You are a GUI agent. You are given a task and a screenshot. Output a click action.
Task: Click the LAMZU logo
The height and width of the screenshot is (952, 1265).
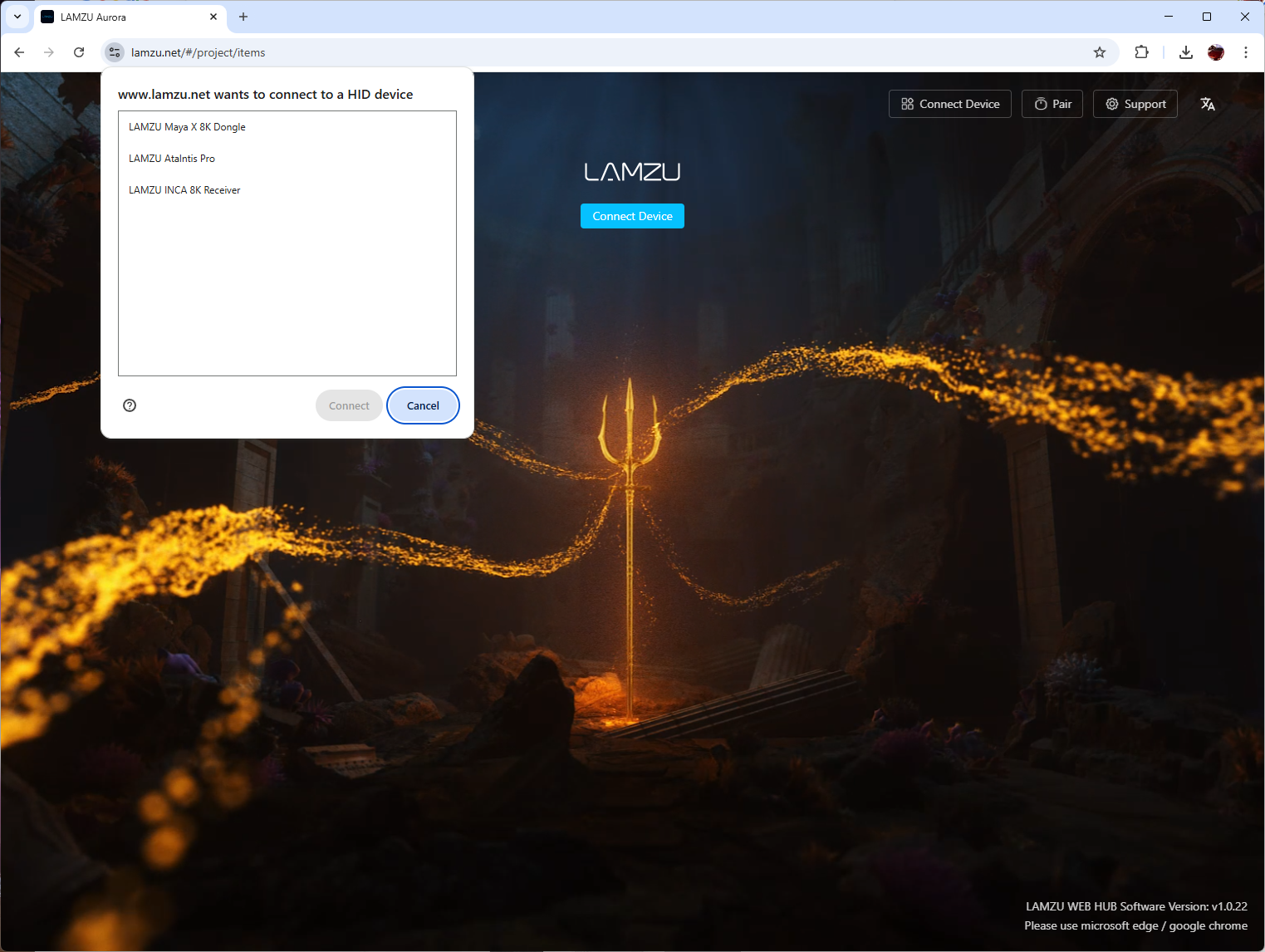tap(632, 172)
